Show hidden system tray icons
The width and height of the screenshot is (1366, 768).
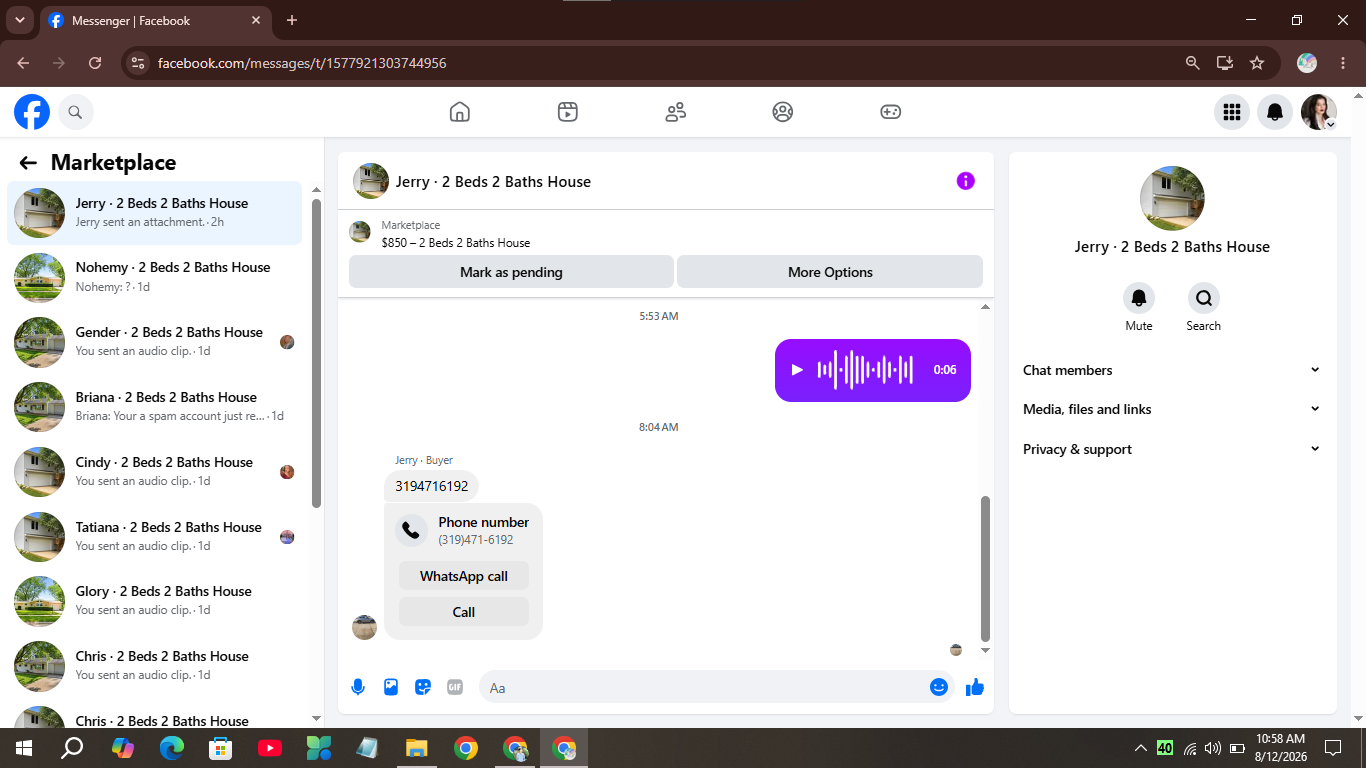point(1140,747)
